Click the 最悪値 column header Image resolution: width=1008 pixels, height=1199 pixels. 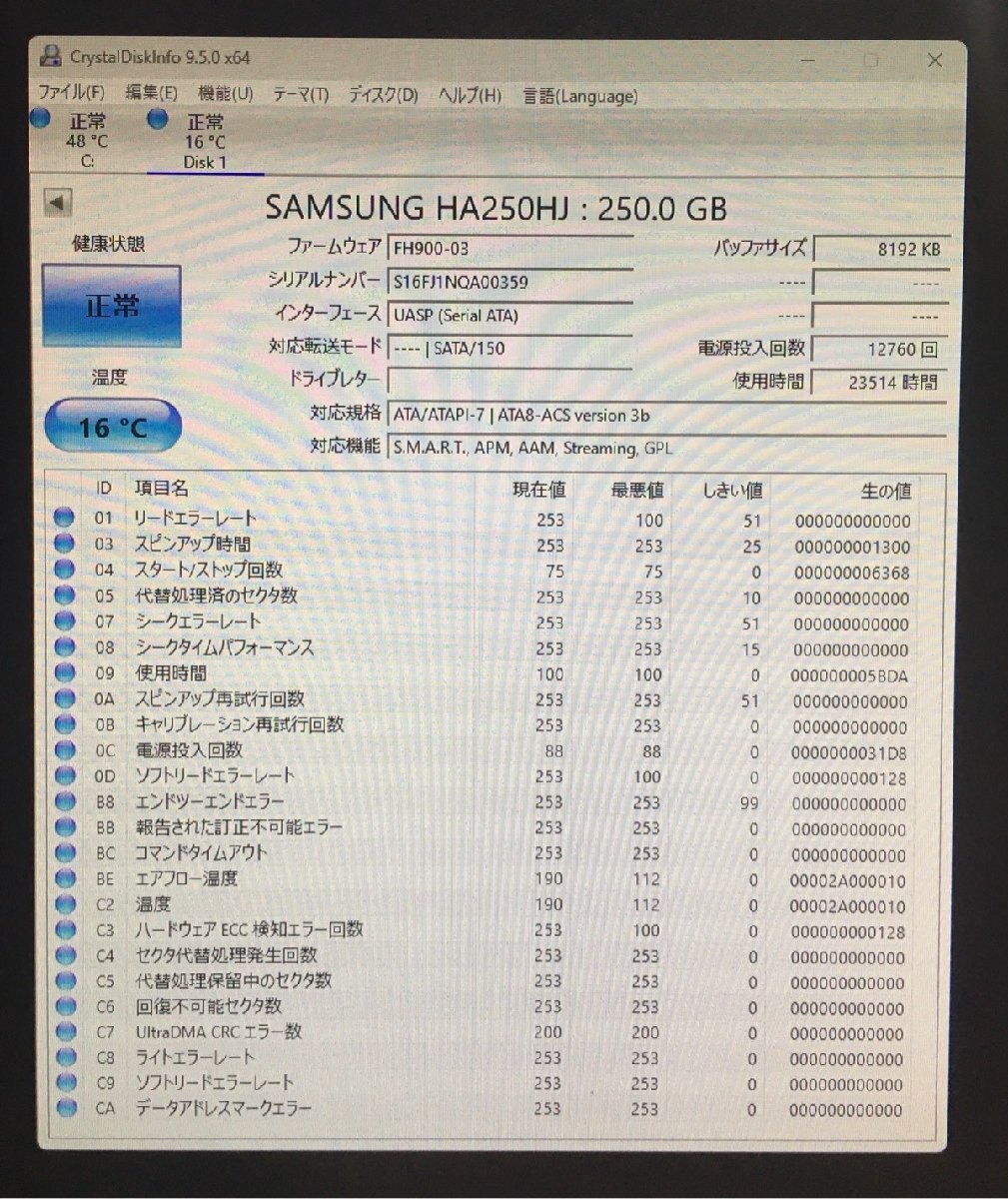636,490
